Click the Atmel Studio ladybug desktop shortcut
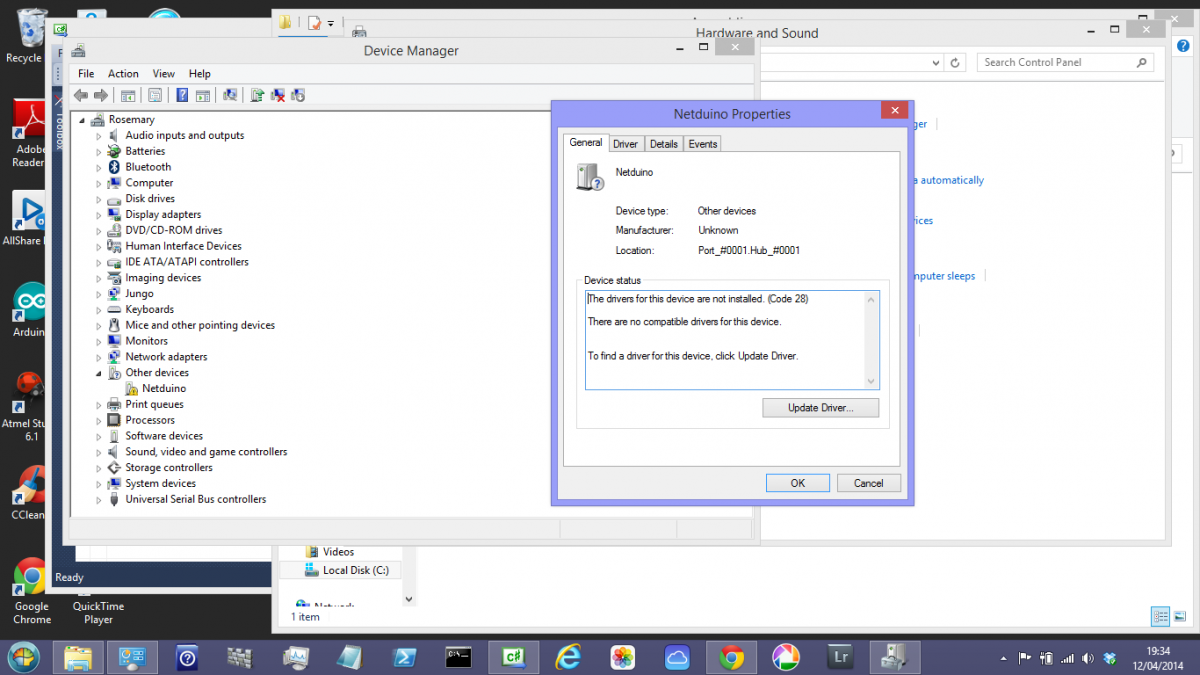This screenshot has height=675, width=1200. pyautogui.click(x=28, y=406)
